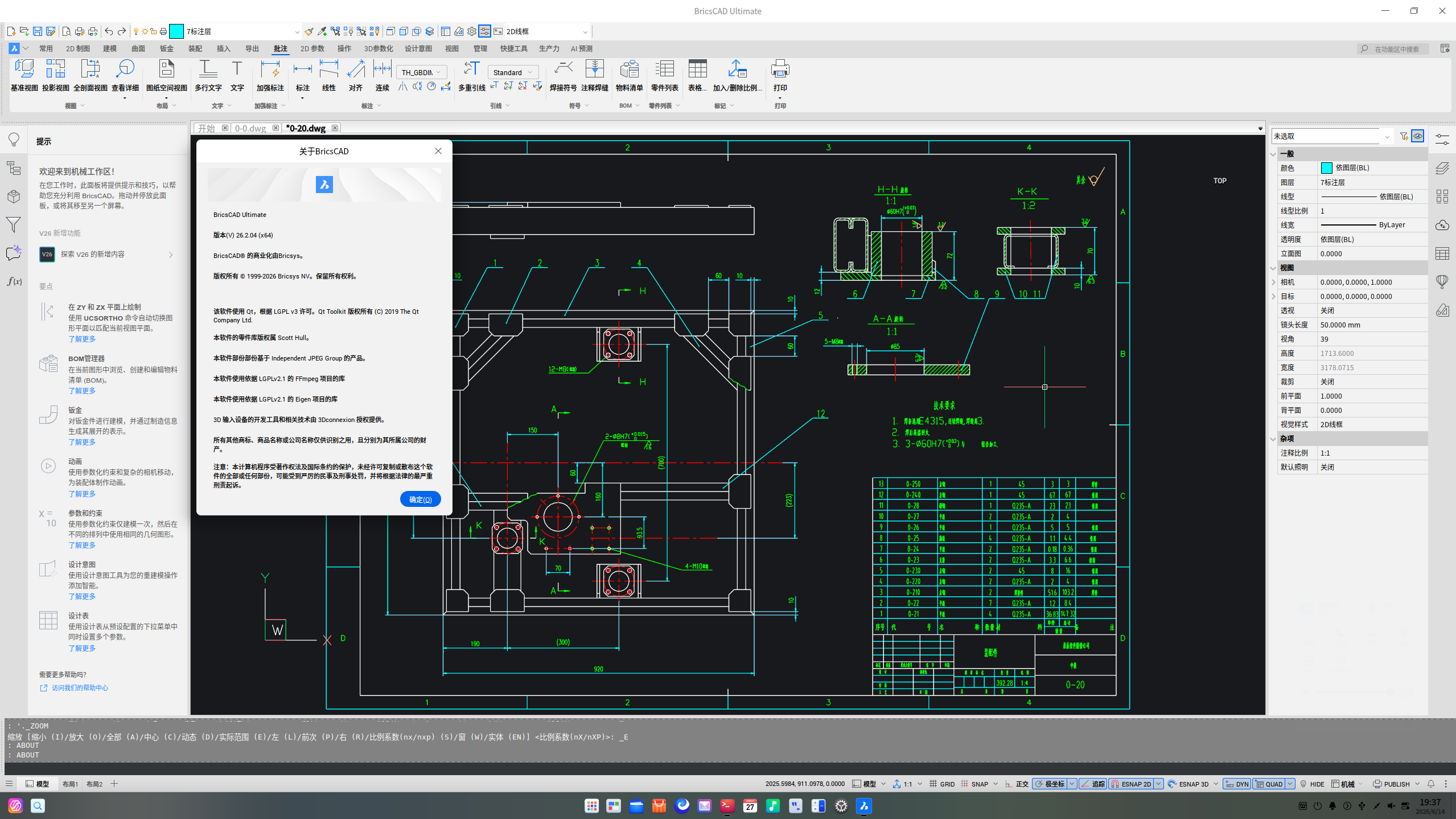Open the 零件列表 parts list tool
This screenshot has width=1456, height=819.
pos(664,75)
